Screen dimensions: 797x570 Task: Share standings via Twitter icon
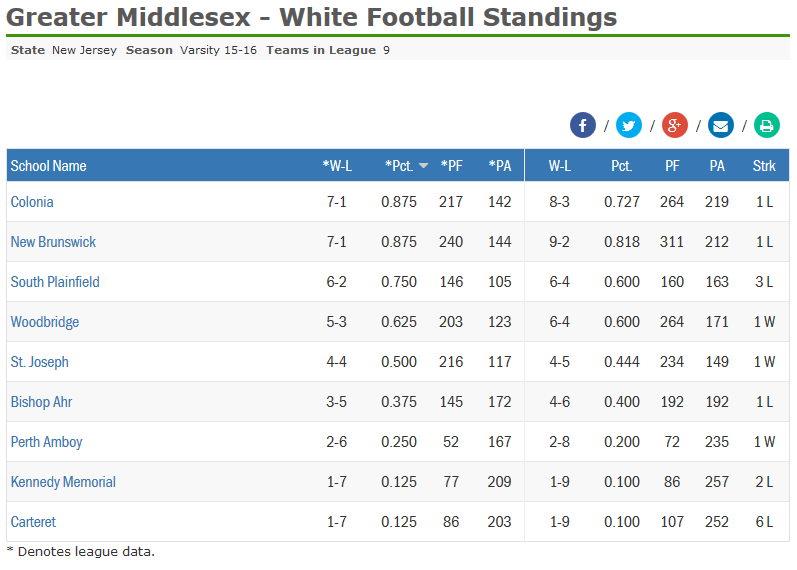pyautogui.click(x=629, y=125)
